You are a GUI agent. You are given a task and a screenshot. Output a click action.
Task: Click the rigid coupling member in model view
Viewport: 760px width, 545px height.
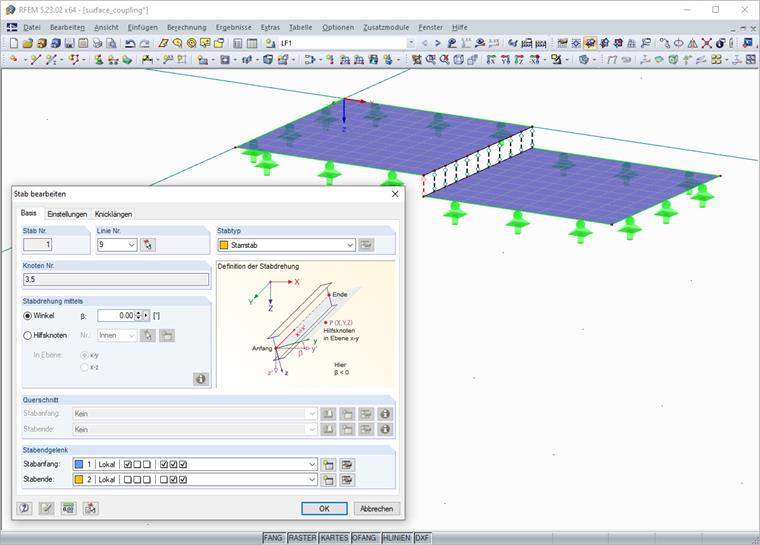(424, 186)
